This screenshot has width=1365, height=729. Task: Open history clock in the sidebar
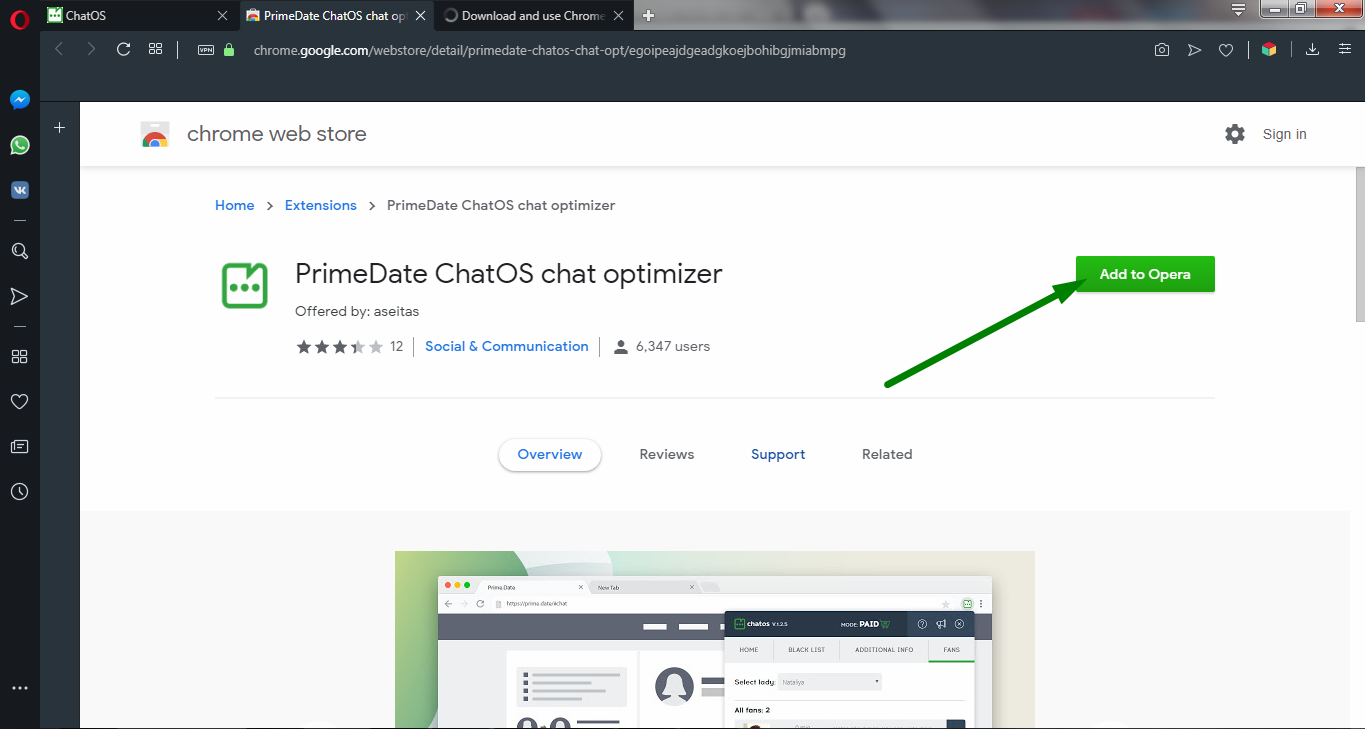(x=20, y=492)
